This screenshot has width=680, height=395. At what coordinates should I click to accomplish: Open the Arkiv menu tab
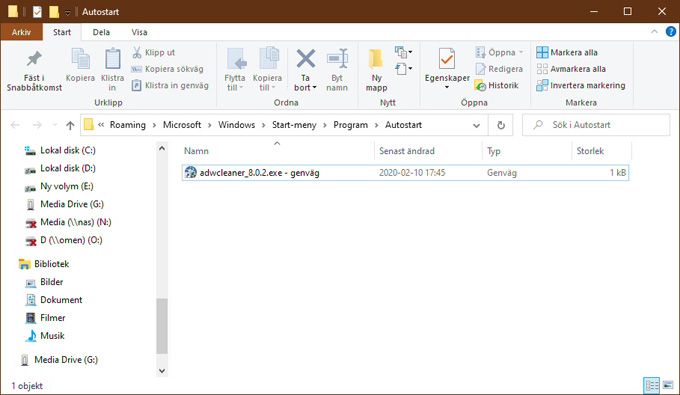[x=21, y=32]
